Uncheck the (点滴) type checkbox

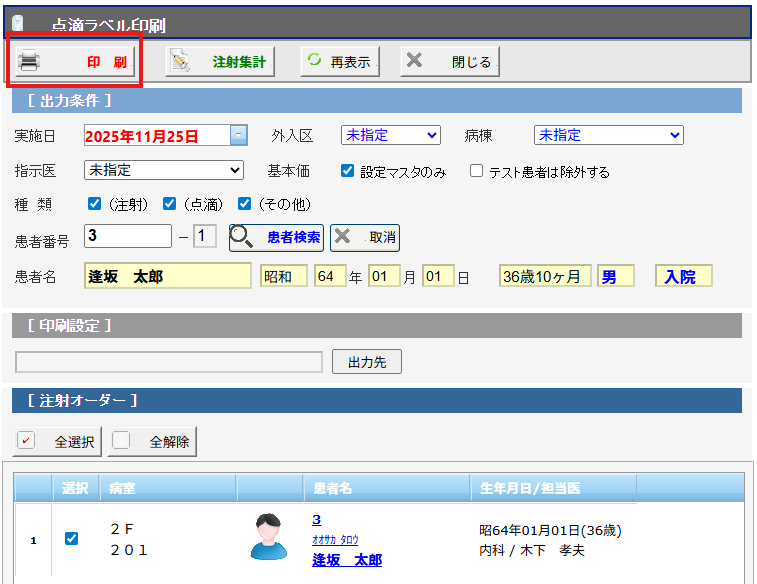170,204
